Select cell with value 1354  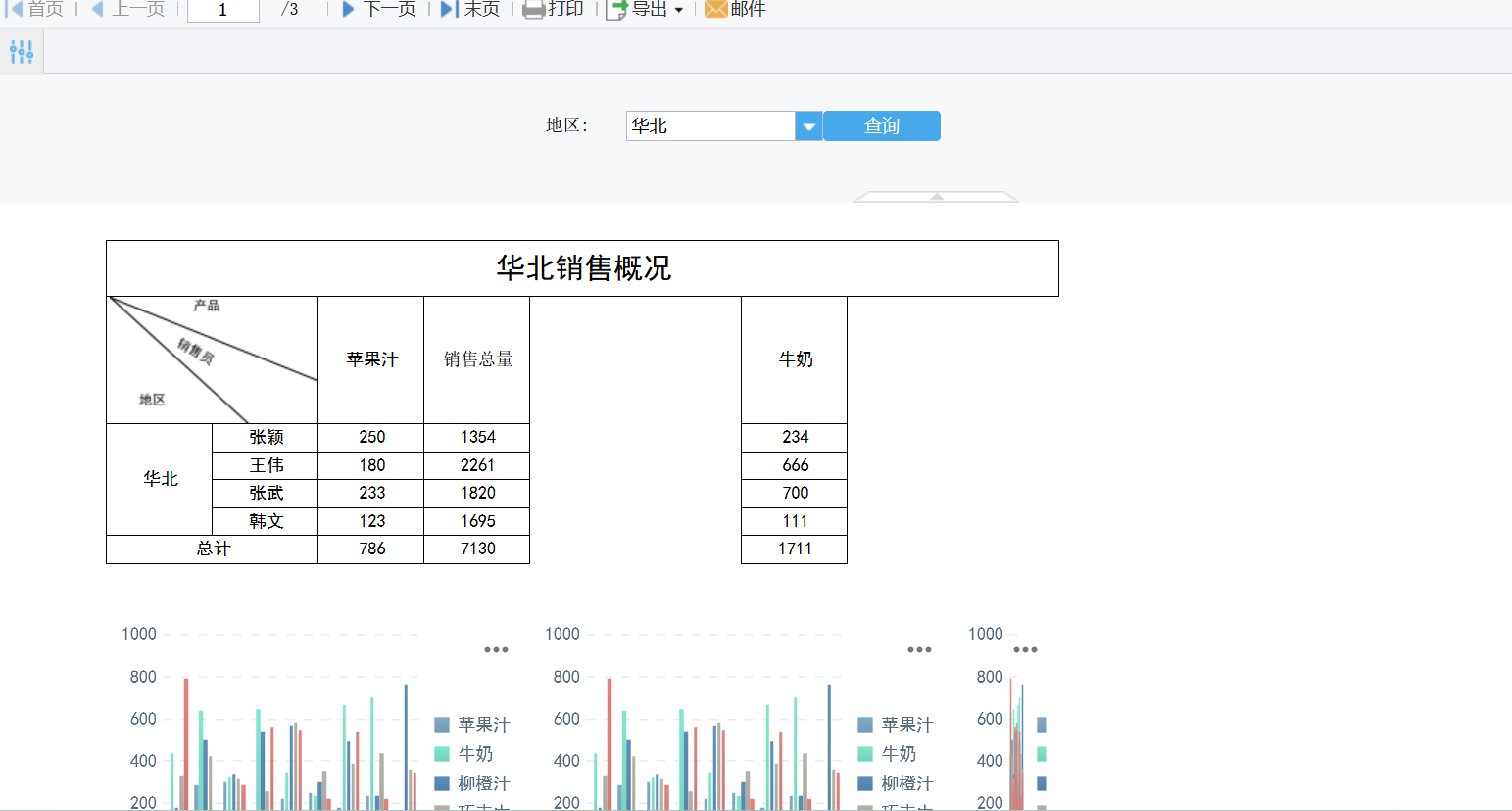(477, 437)
